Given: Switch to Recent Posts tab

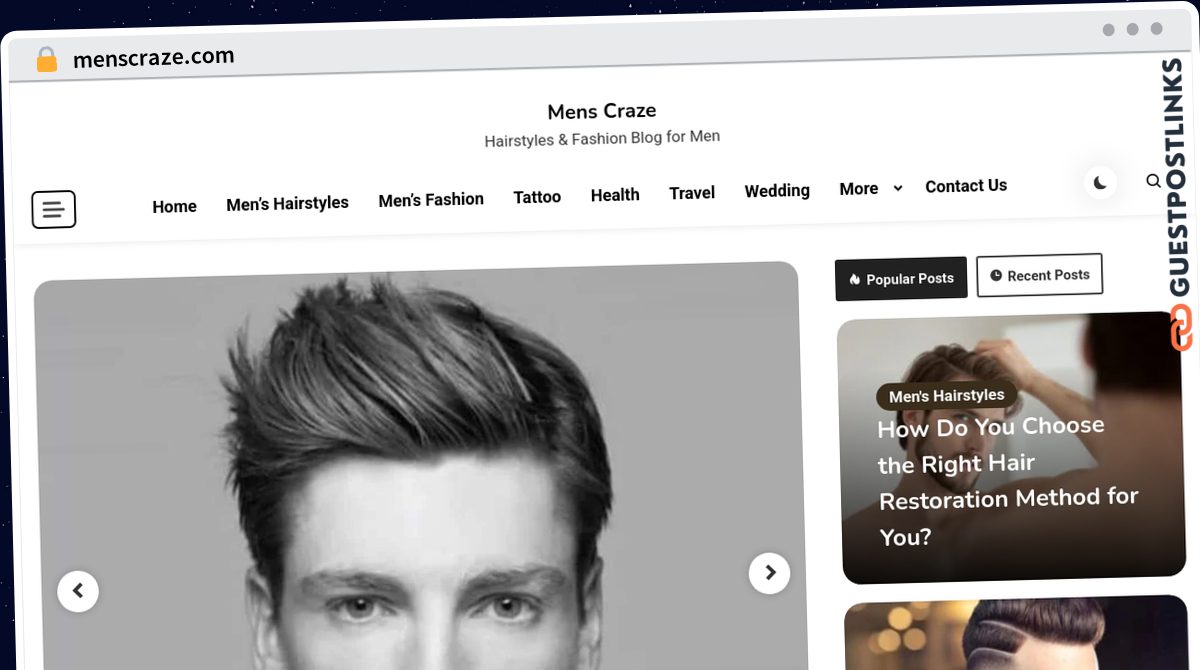Looking at the screenshot, I should tap(1039, 275).
